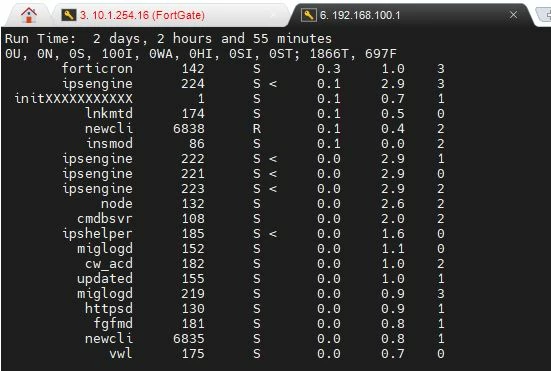Click the node process name
The width and height of the screenshot is (551, 371).
click(117, 204)
